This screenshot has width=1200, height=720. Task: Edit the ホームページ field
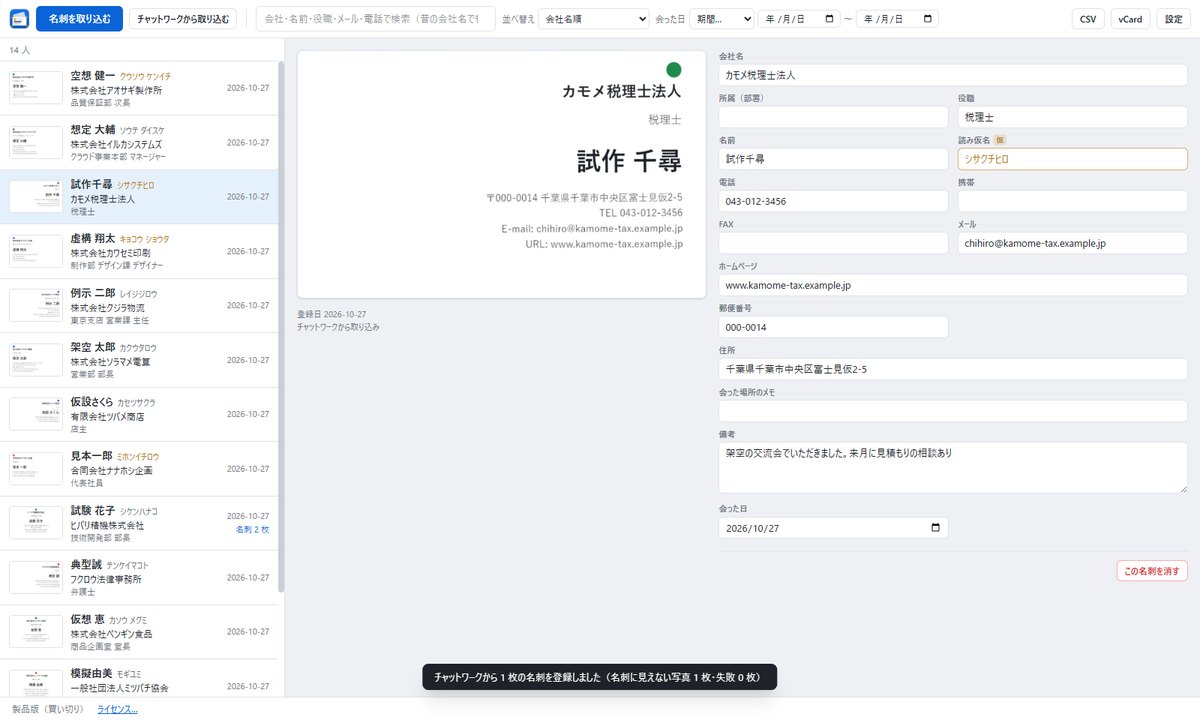click(x=953, y=285)
